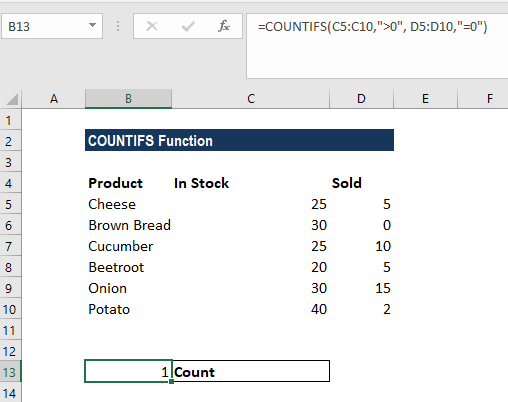The width and height of the screenshot is (508, 402).
Task: Select row 13 header
Action: click(10, 372)
